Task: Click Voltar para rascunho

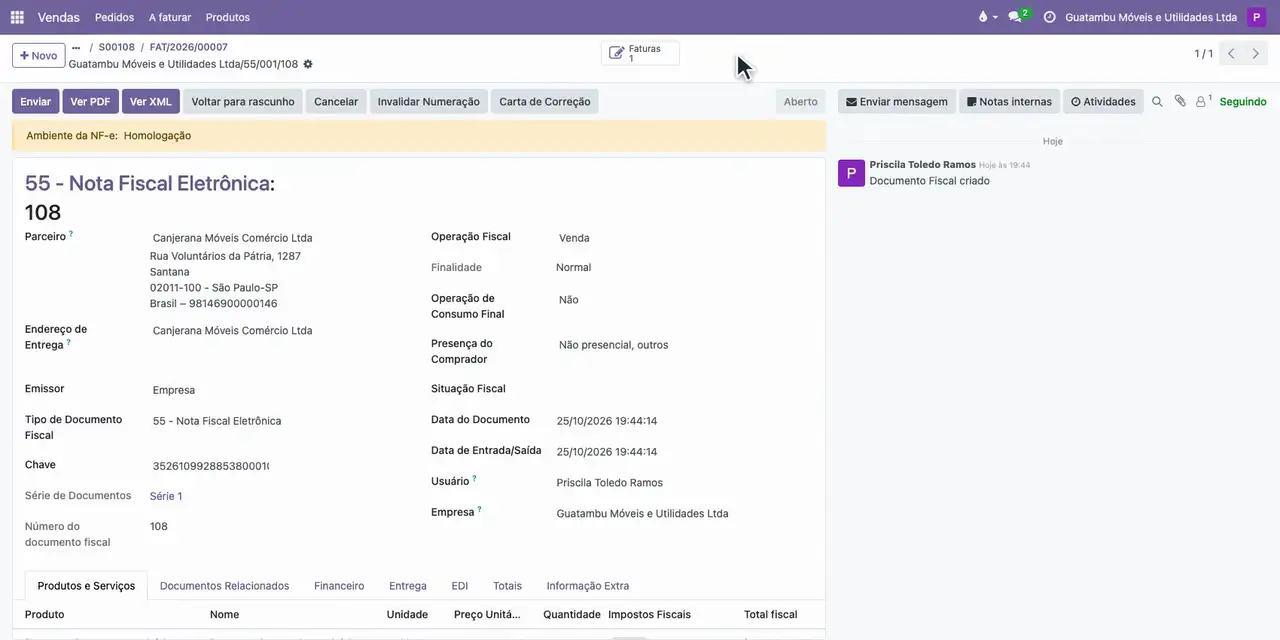Action: [243, 101]
